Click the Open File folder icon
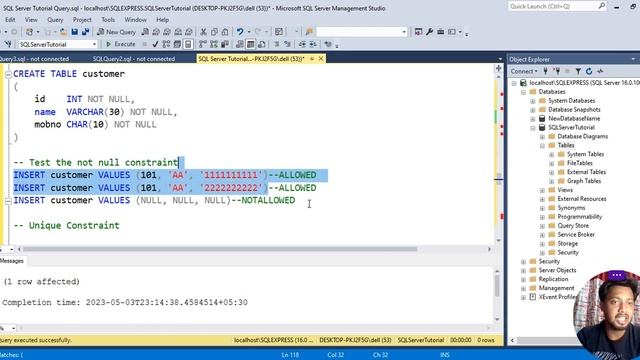Viewport: 640px width, 360px height. (63, 32)
